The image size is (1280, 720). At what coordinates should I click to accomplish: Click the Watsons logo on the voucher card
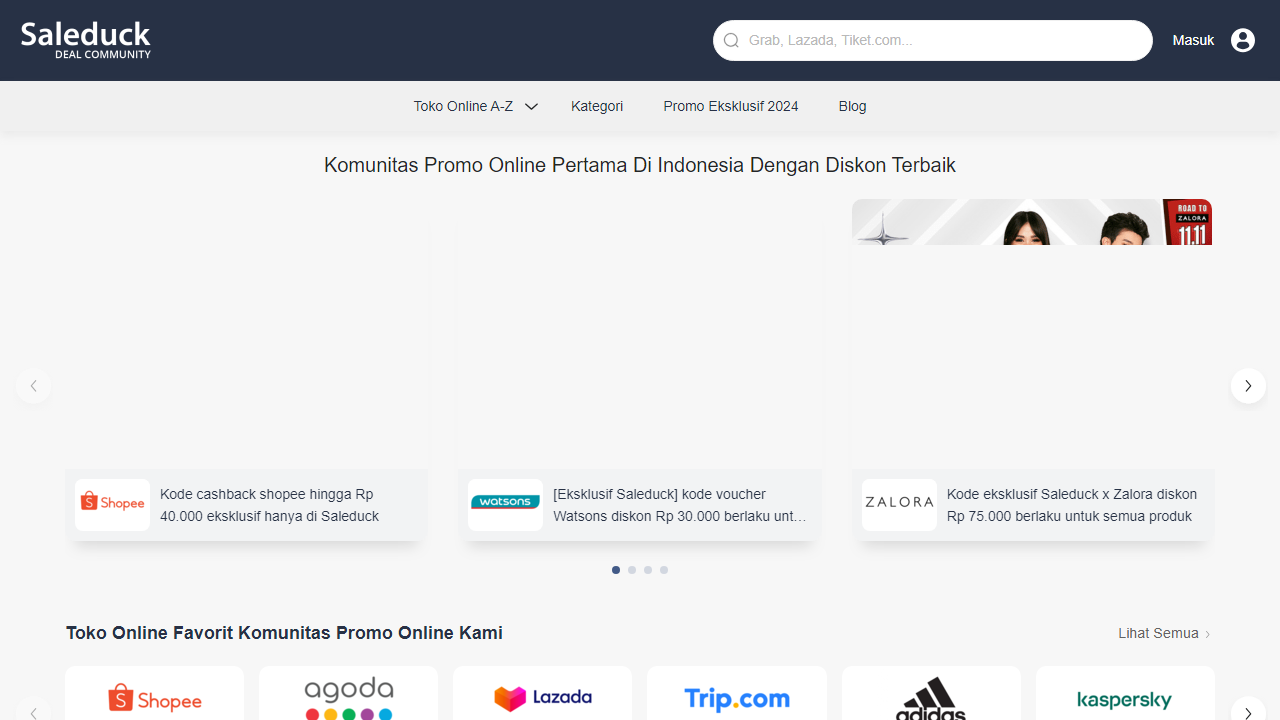pyautogui.click(x=505, y=504)
